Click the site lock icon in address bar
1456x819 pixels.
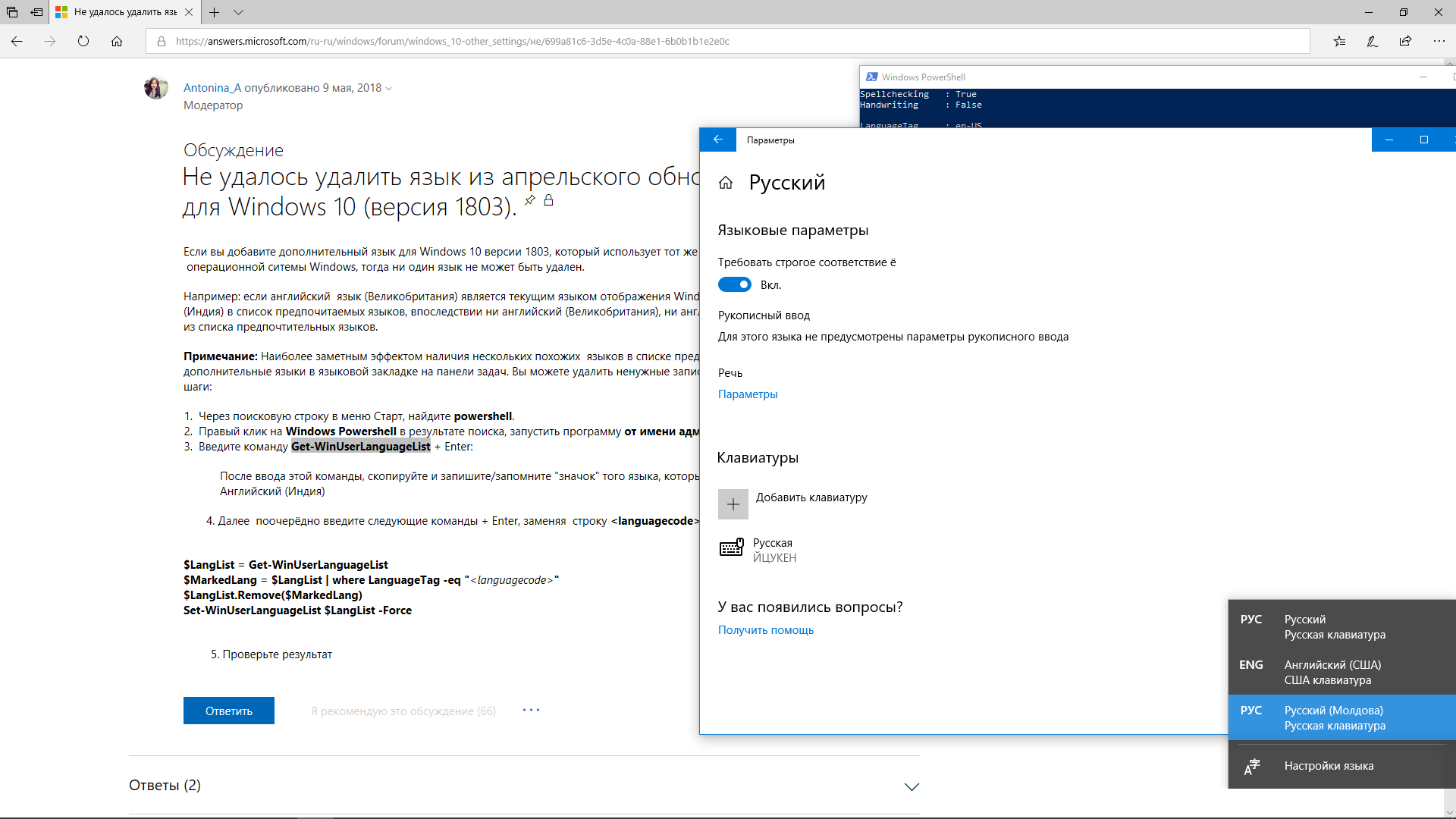[x=162, y=42]
